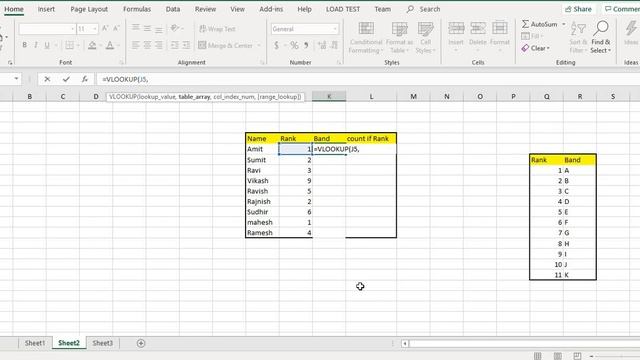Click AutoSum
Screen dimensions: 640x360
[539, 24]
